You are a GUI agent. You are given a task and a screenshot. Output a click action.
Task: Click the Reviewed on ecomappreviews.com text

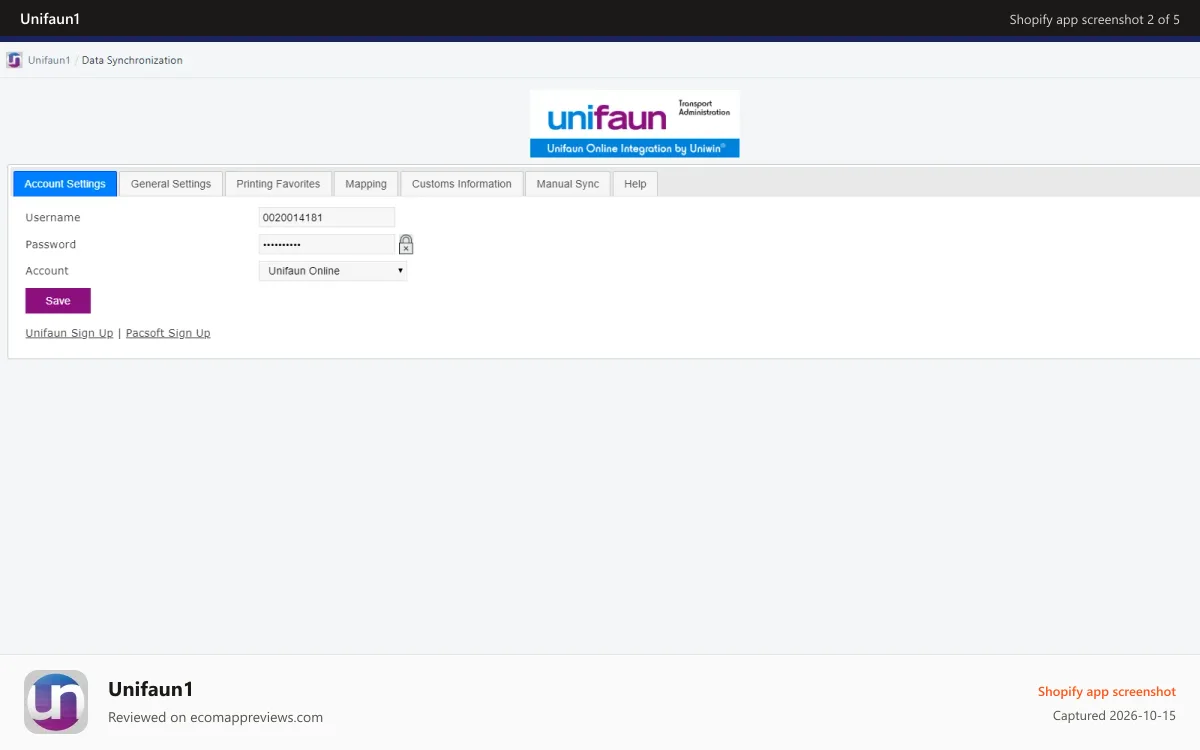215,717
